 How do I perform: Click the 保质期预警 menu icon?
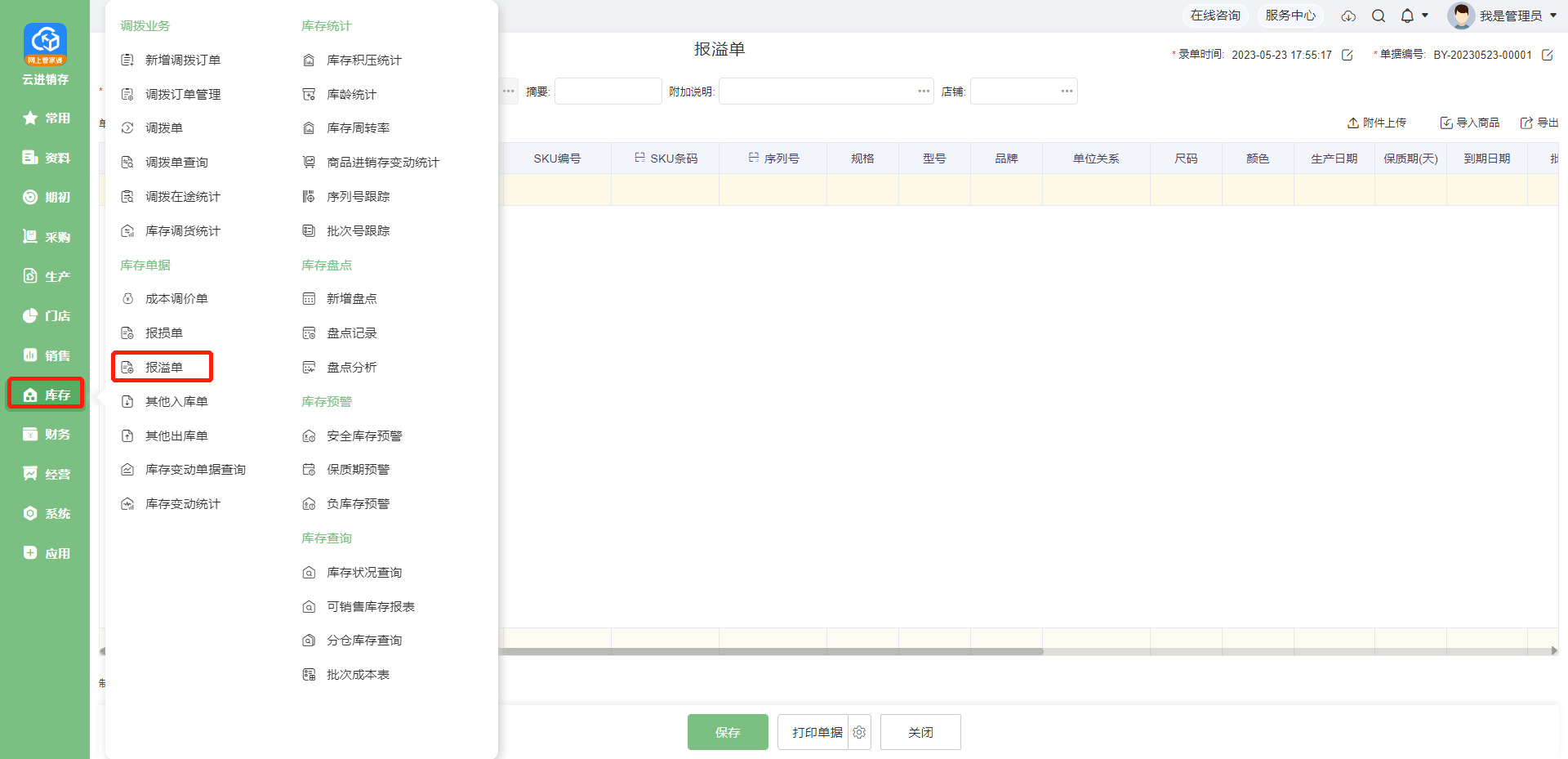coord(309,470)
